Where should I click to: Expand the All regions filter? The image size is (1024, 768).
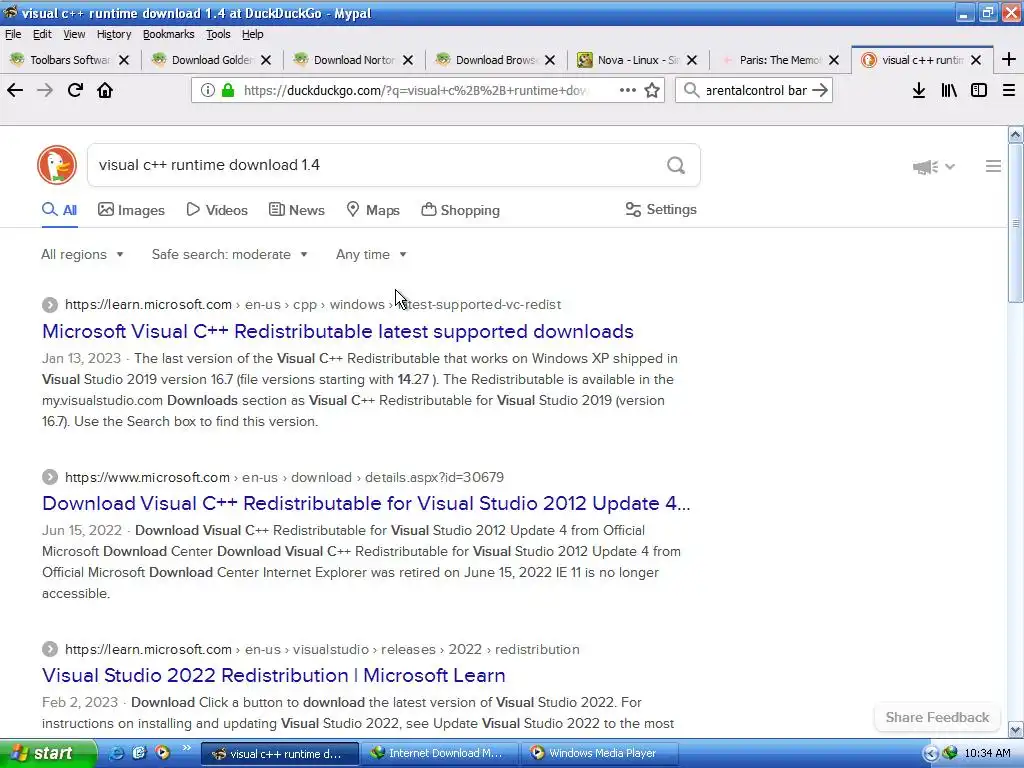82,255
